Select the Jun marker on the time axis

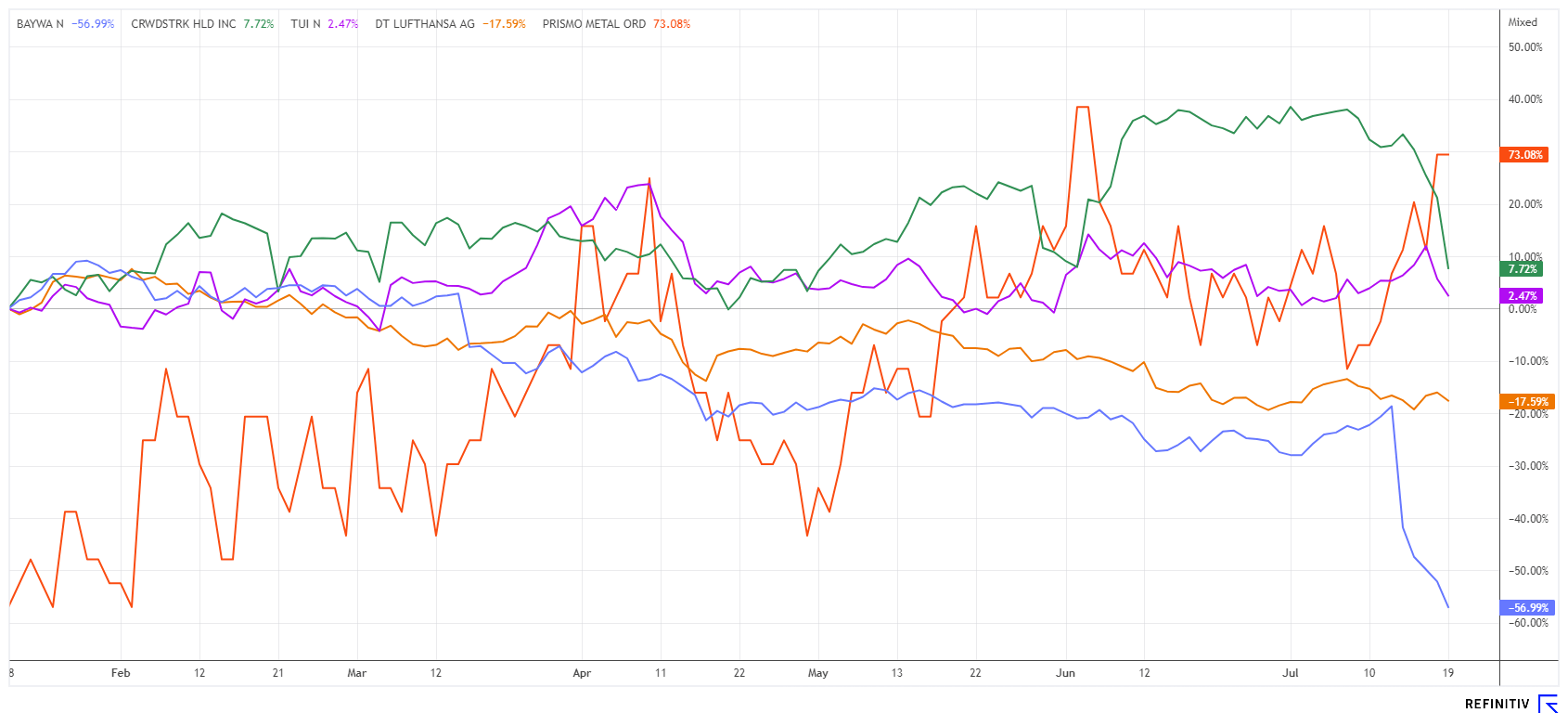point(1065,673)
